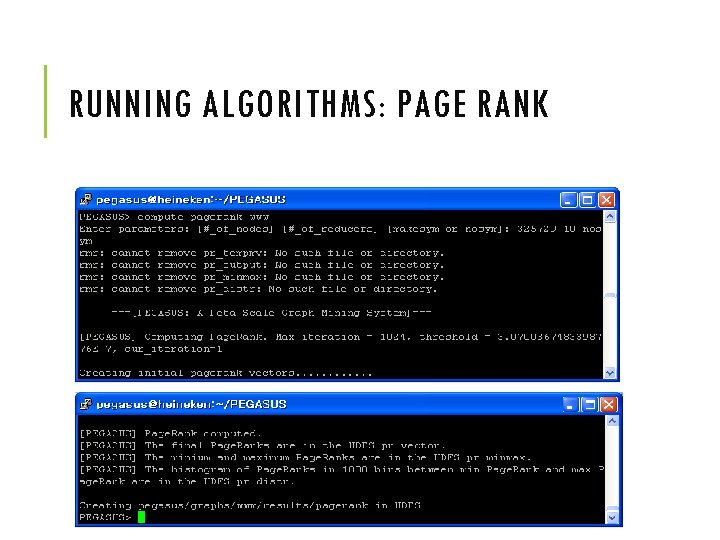Click the upper terminal title text pegasus@heineken

[x=191, y=200]
